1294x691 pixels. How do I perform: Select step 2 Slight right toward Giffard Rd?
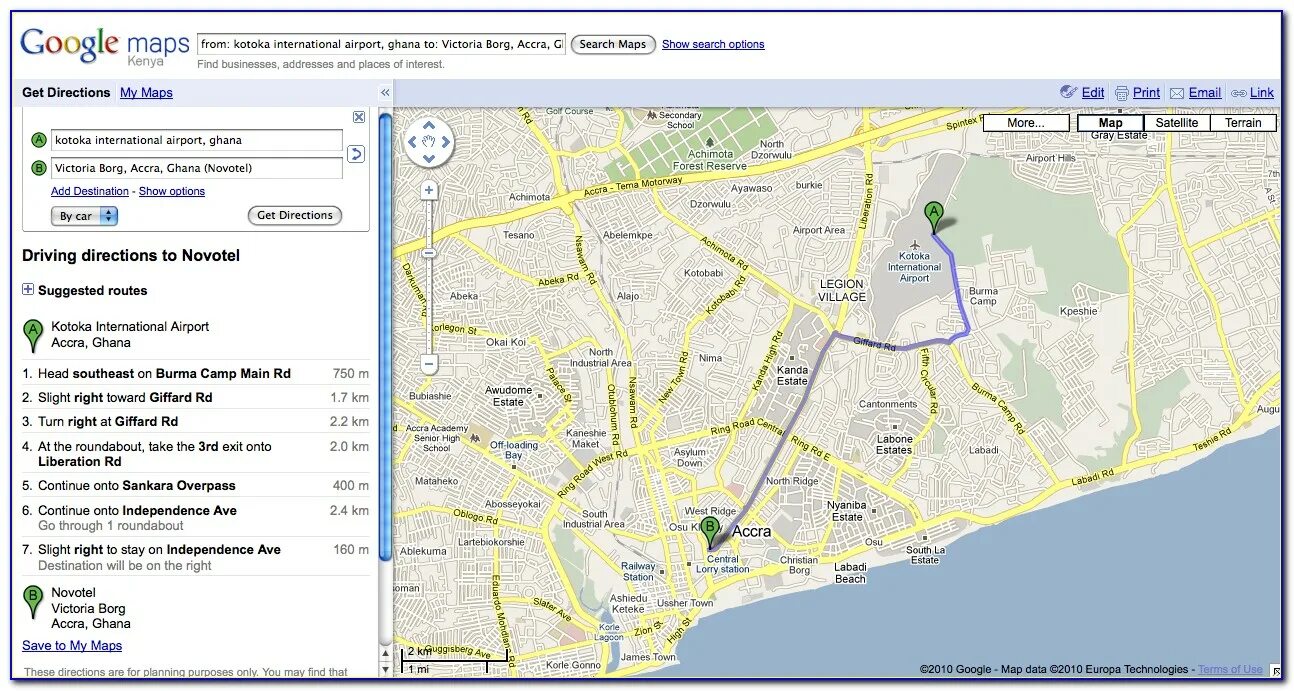click(x=196, y=397)
